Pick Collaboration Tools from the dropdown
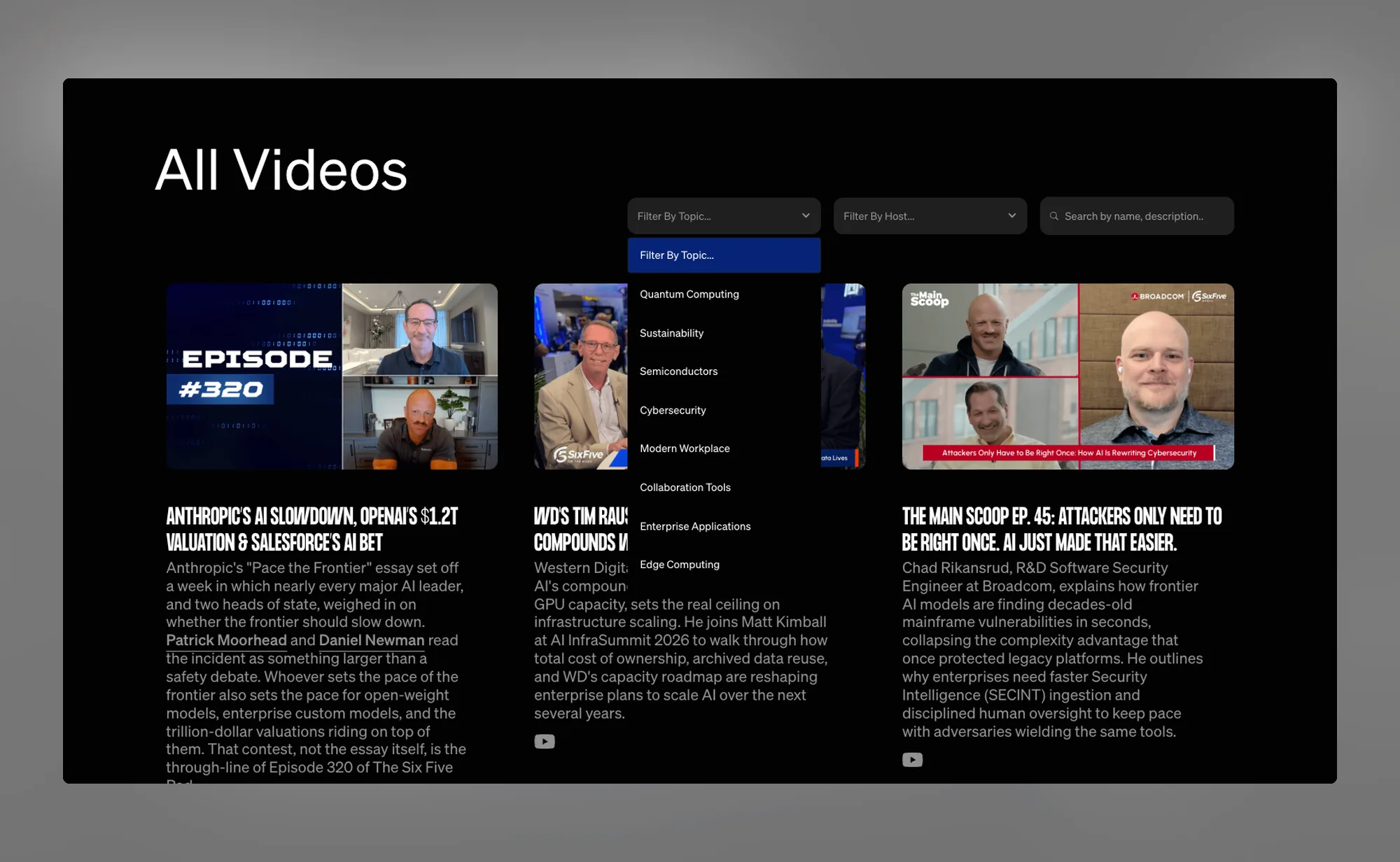 (724, 488)
